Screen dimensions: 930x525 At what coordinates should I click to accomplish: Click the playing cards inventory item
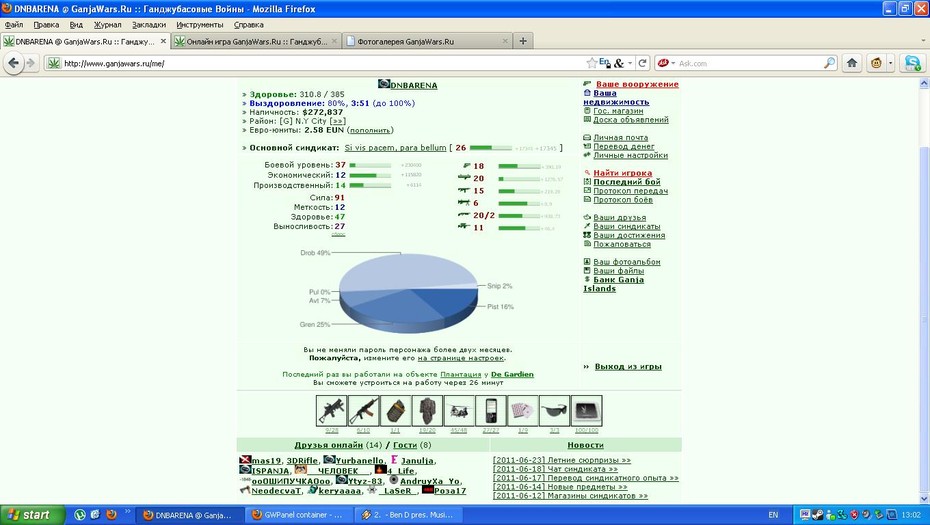(523, 411)
